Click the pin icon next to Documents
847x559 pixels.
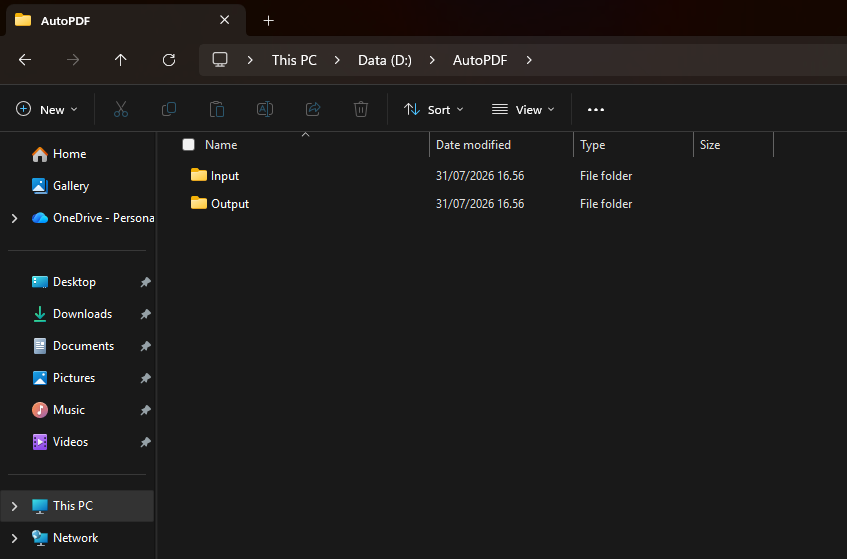coord(145,346)
